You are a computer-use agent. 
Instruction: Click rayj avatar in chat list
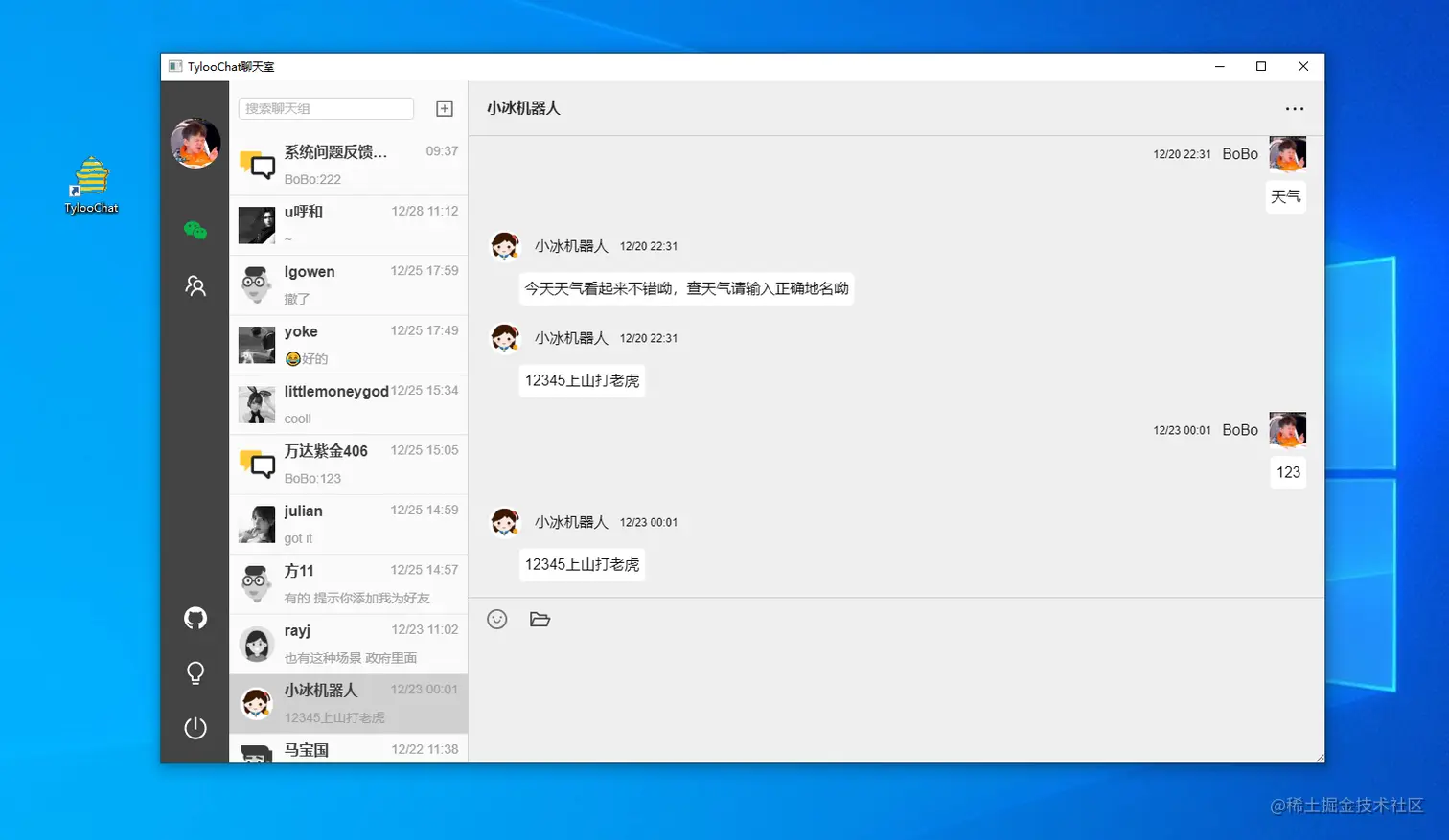click(x=257, y=644)
